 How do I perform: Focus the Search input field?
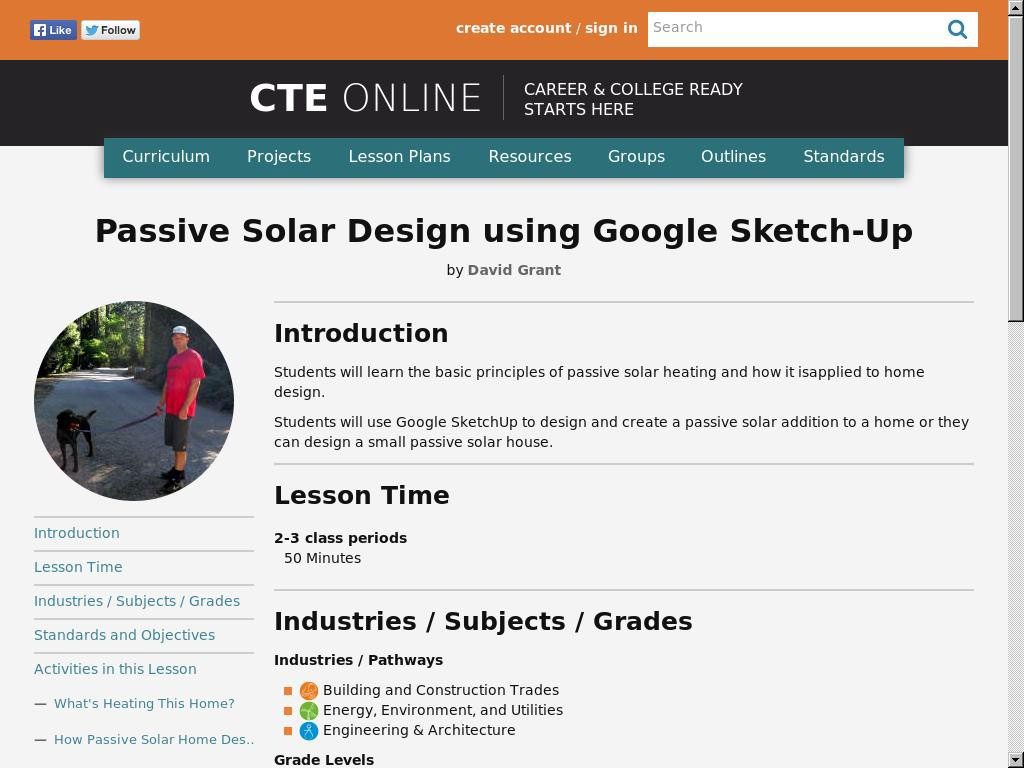[x=795, y=28]
